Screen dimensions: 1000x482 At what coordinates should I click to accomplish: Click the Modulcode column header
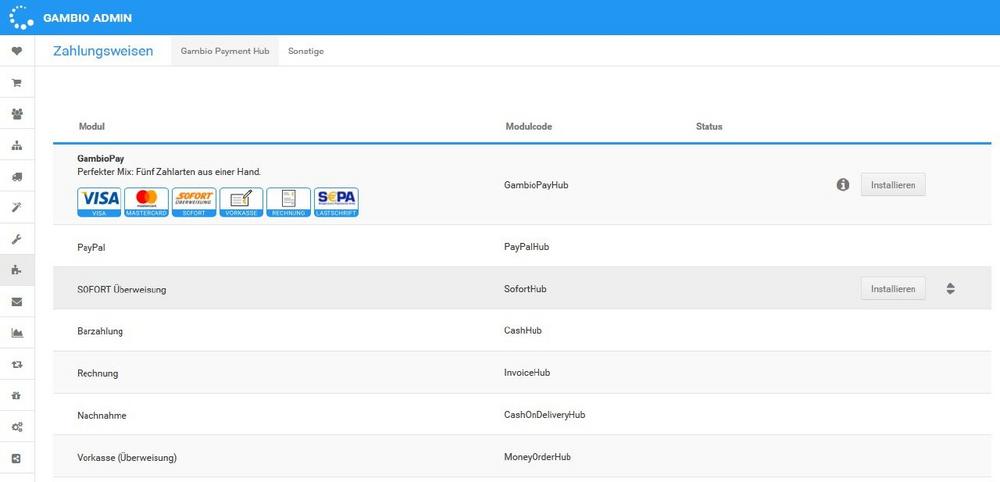coord(529,126)
